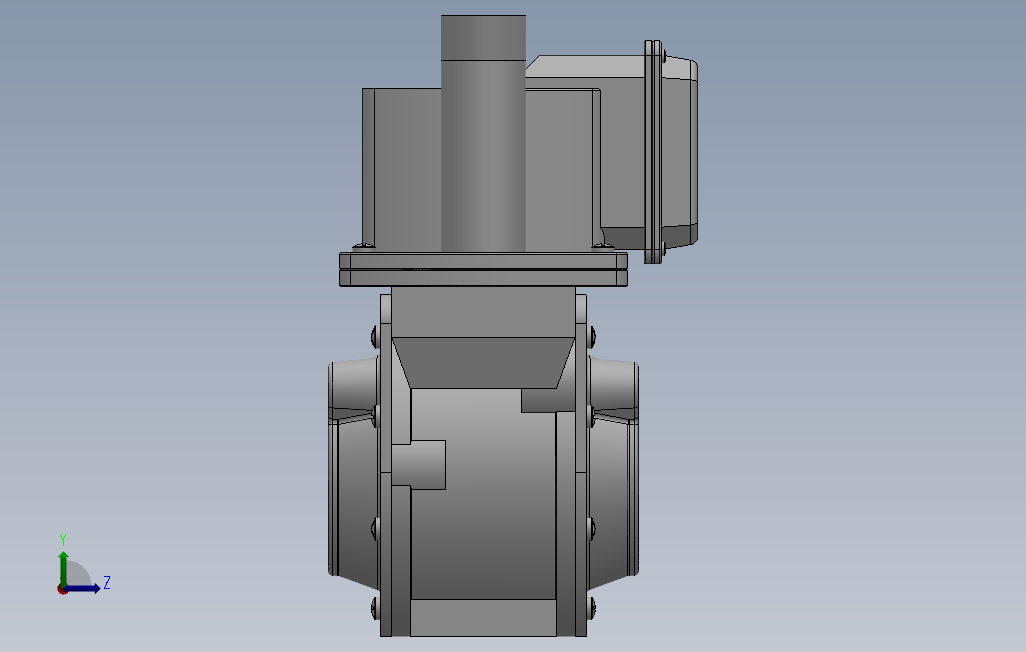Screen dimensions: 1026x652
Task: Click the blue Z axis arrow of the triad
Action: coord(82,589)
